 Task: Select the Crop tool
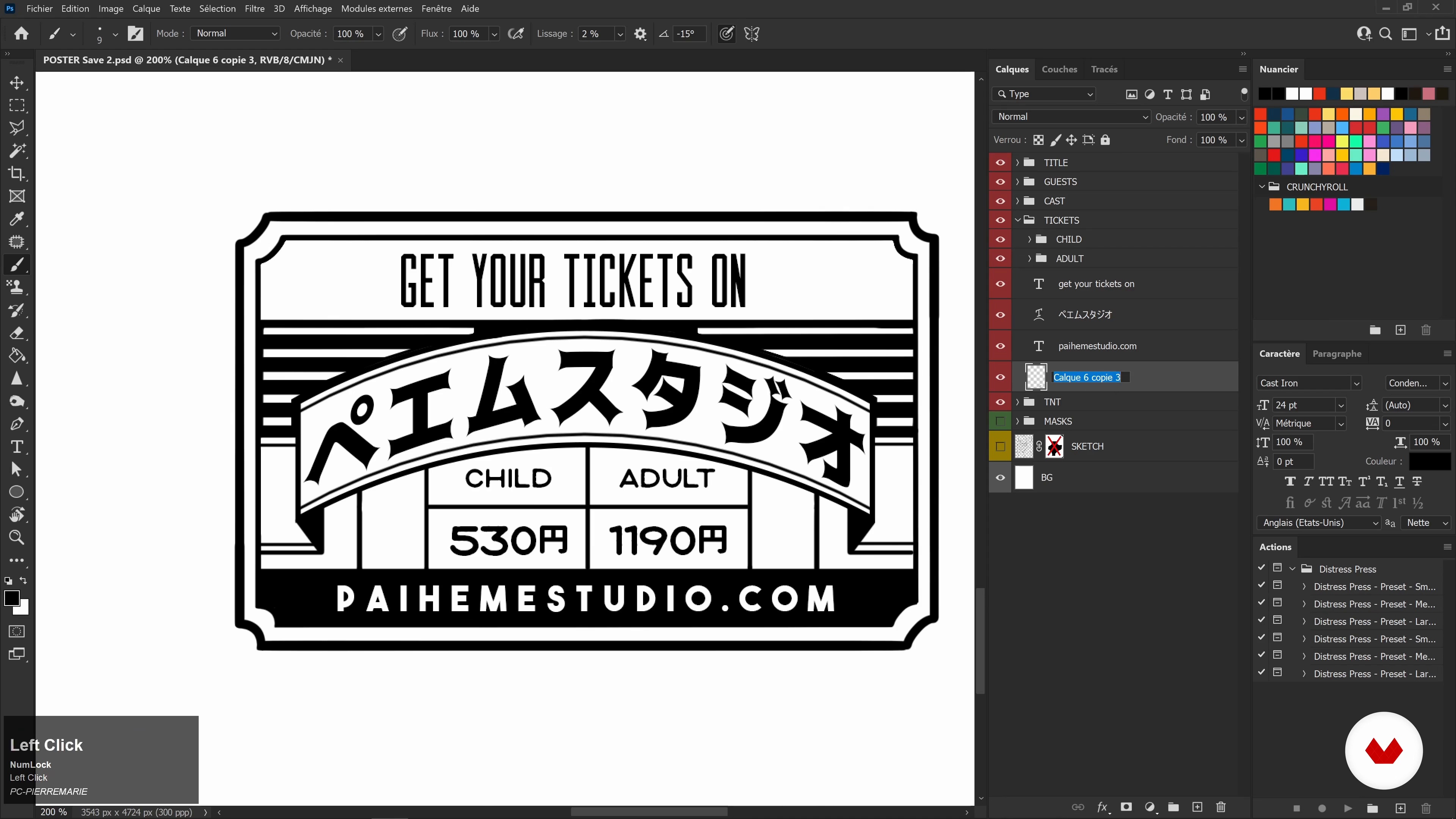(17, 174)
